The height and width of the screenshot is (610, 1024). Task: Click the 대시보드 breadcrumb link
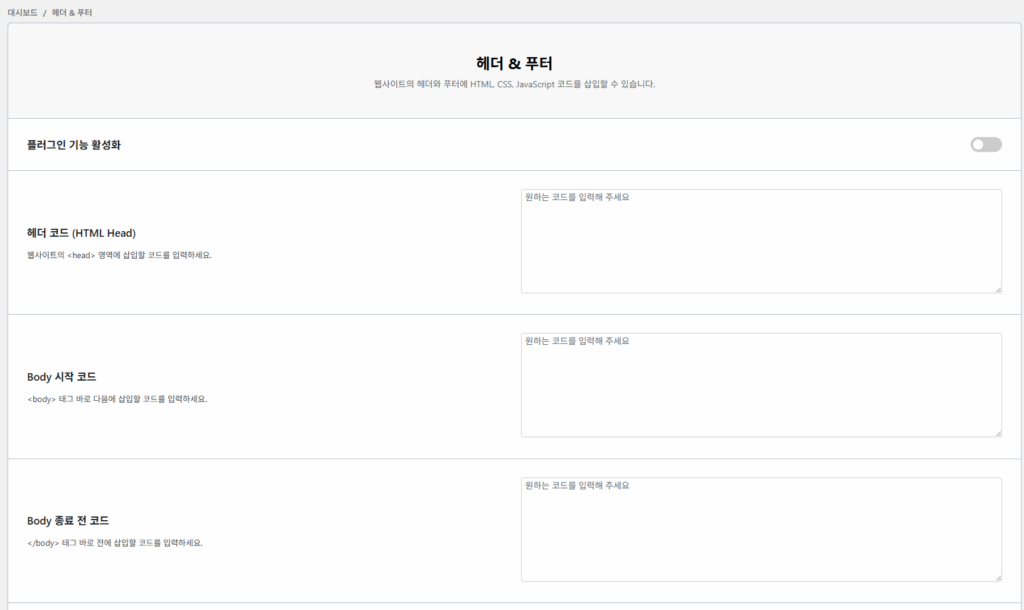tap(22, 12)
